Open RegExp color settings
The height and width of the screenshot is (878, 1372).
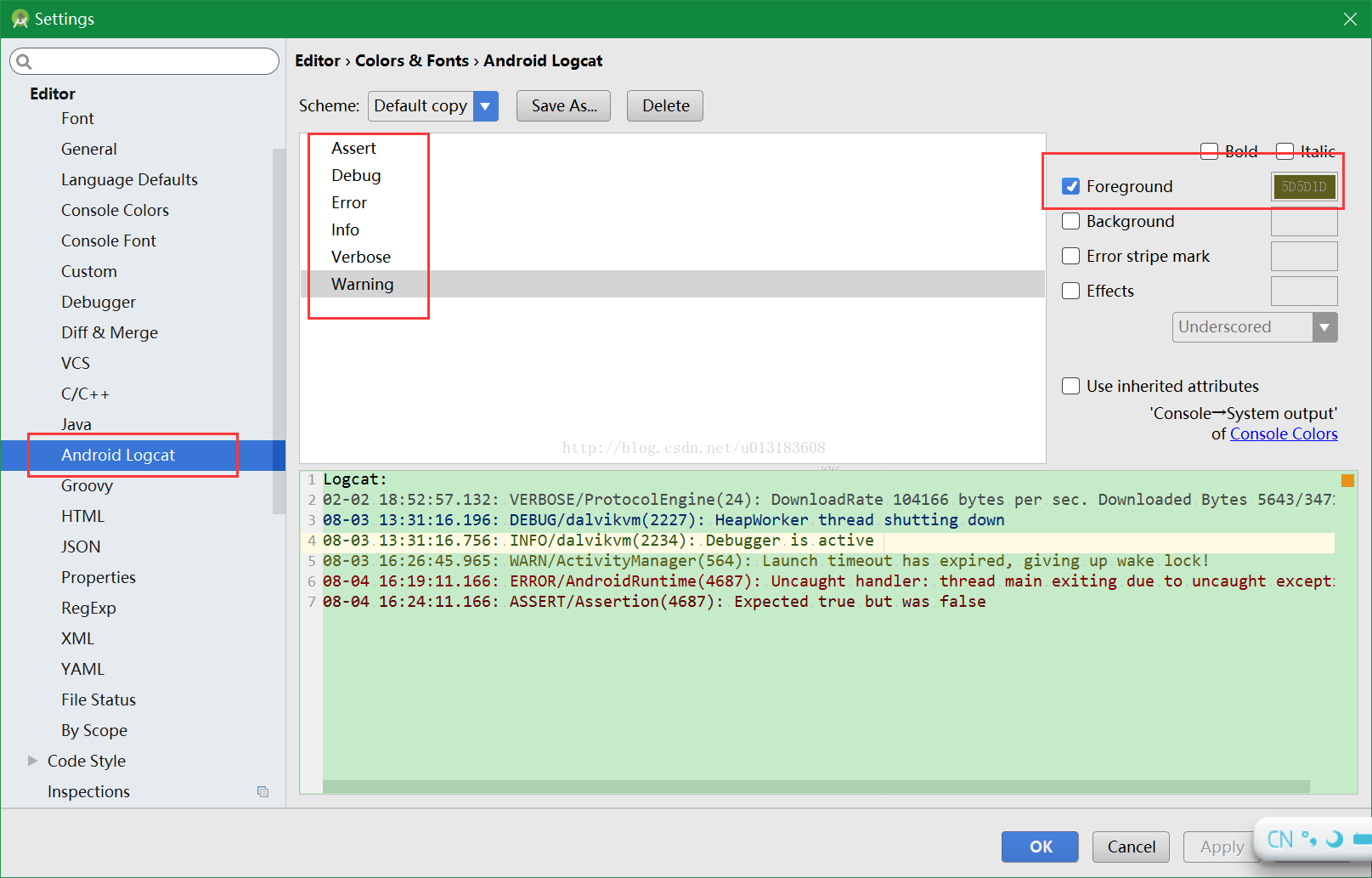pos(88,608)
